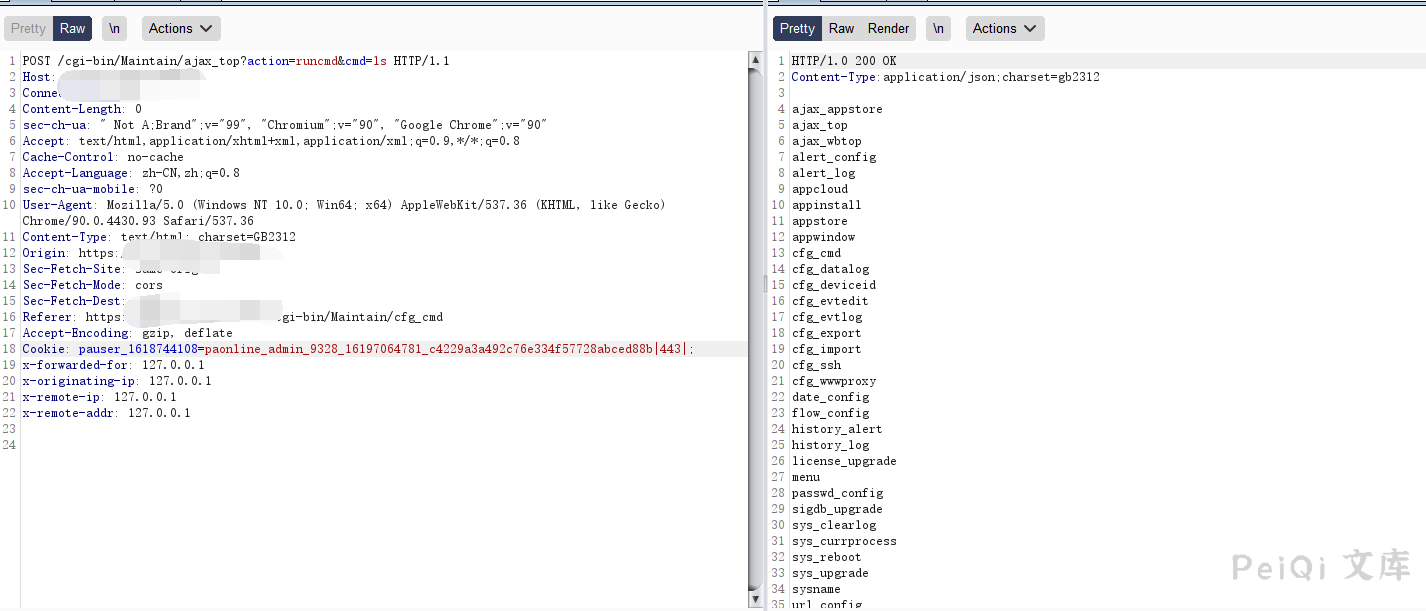This screenshot has height=611, width=1426.
Task: Click request scrollbar down arrow
Action: (756, 600)
